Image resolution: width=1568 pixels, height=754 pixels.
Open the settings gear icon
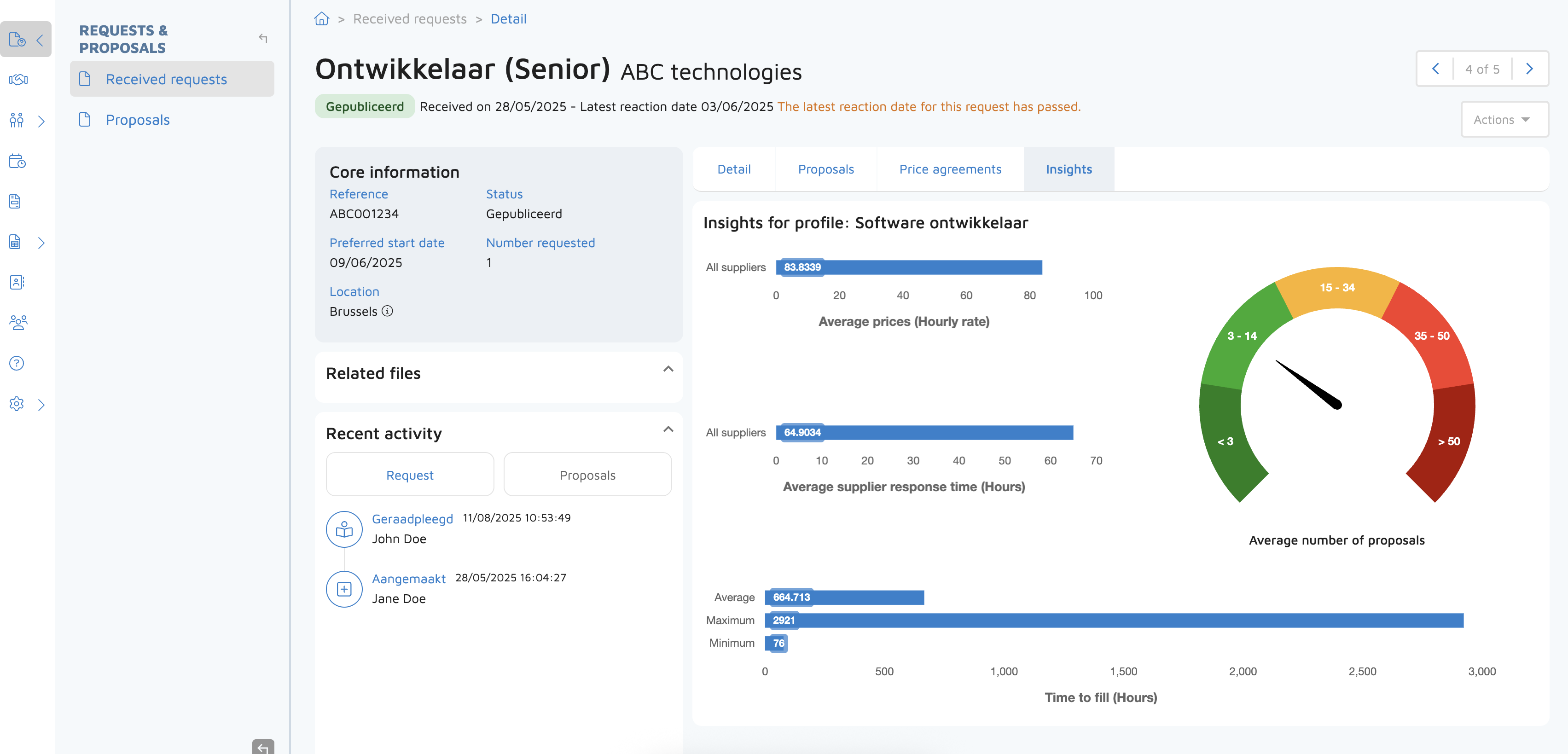pyautogui.click(x=17, y=404)
